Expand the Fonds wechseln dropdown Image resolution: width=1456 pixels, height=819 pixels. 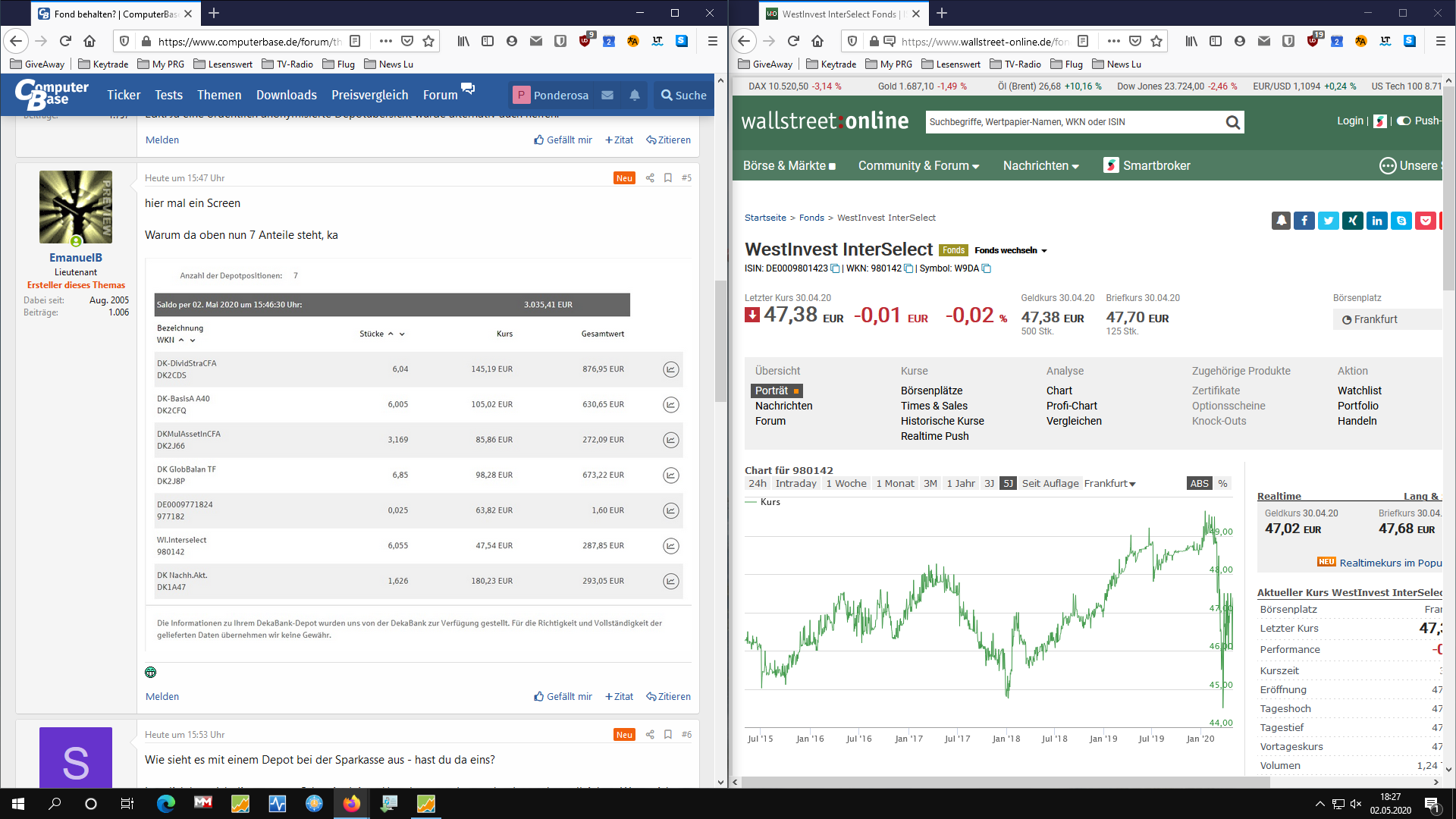tap(1011, 250)
